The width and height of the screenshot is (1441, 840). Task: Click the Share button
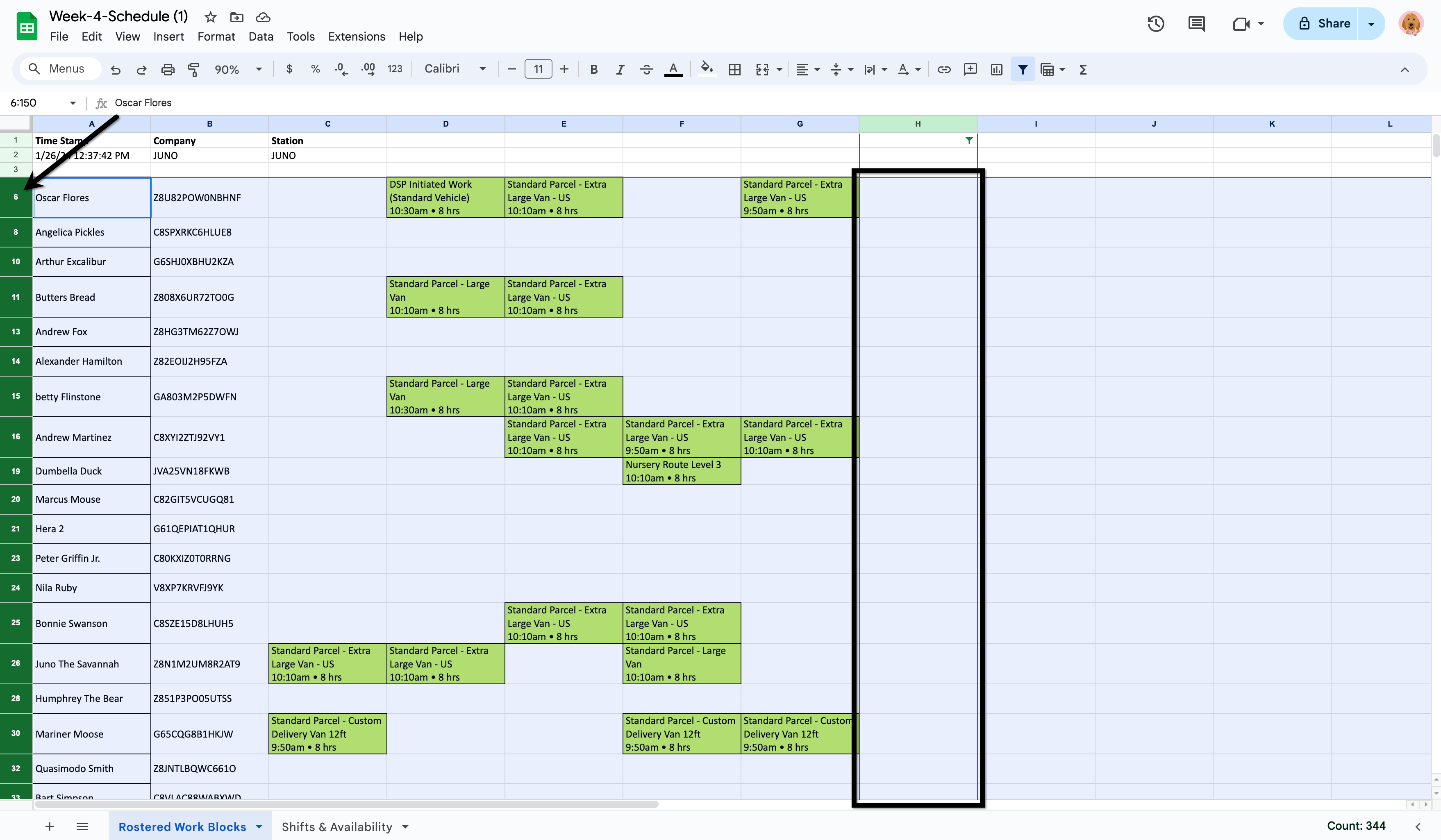(x=1323, y=23)
